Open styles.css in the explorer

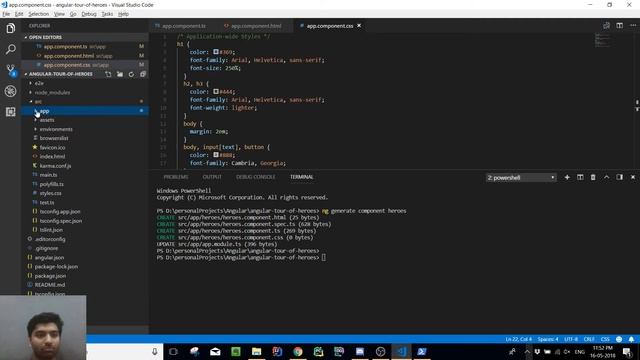[51, 193]
